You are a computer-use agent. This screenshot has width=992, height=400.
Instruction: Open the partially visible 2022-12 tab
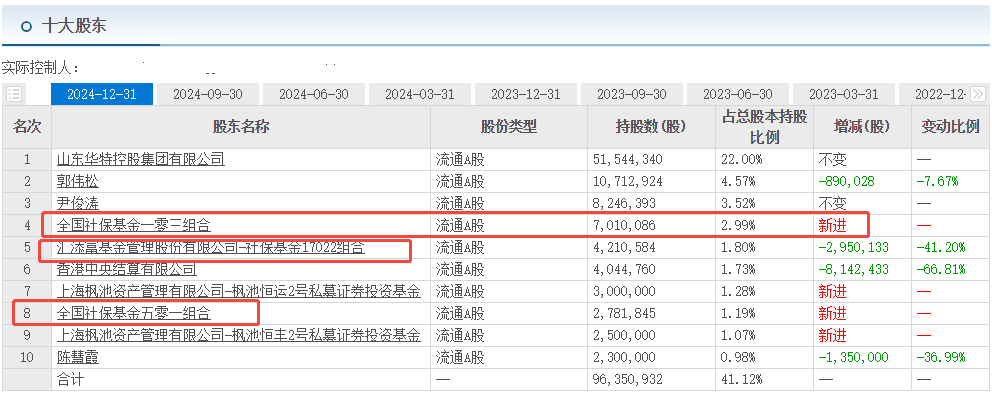click(936, 94)
